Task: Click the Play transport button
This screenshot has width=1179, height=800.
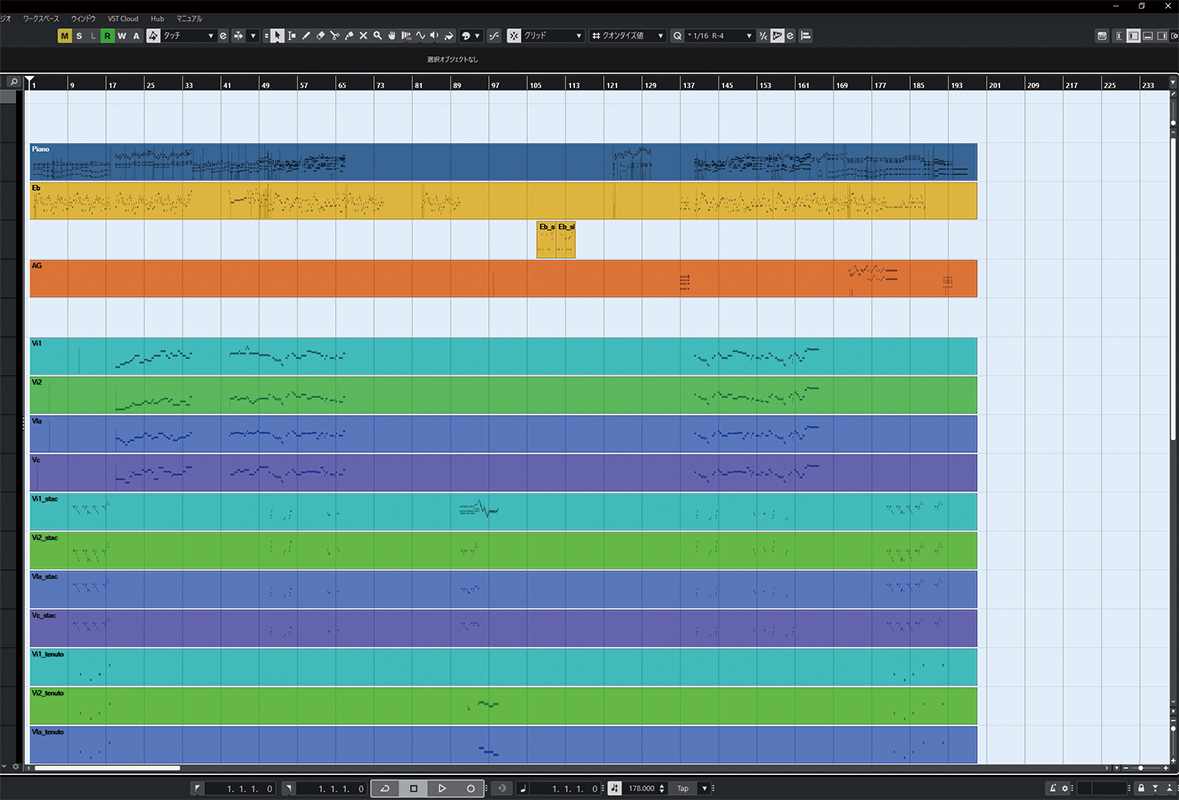Action: click(x=442, y=788)
